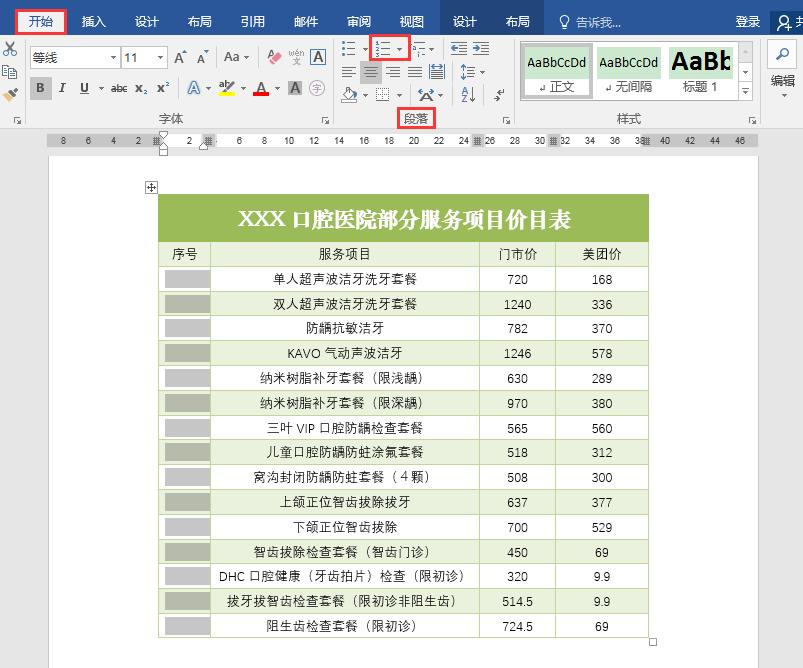This screenshot has height=668, width=803.
Task: Toggle italic formatting
Action: (x=62, y=88)
